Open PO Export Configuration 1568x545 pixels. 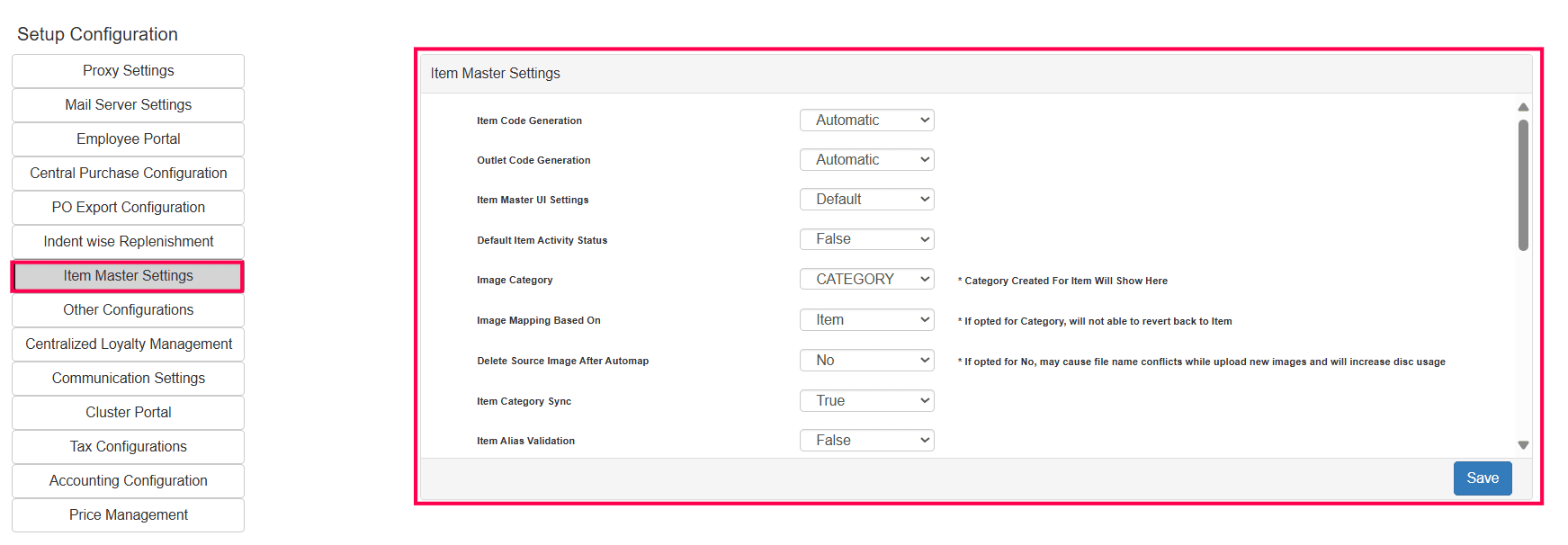(128, 208)
